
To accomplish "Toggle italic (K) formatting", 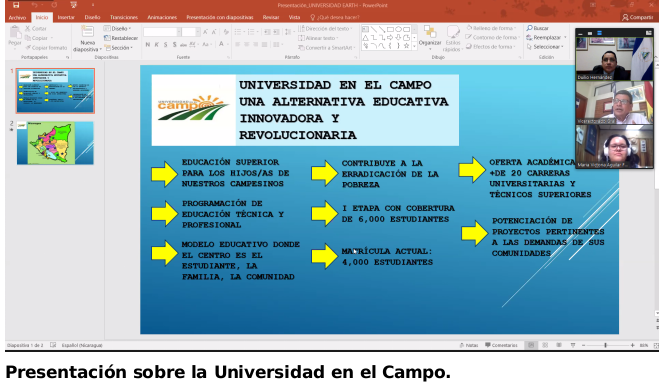I will [x=157, y=45].
